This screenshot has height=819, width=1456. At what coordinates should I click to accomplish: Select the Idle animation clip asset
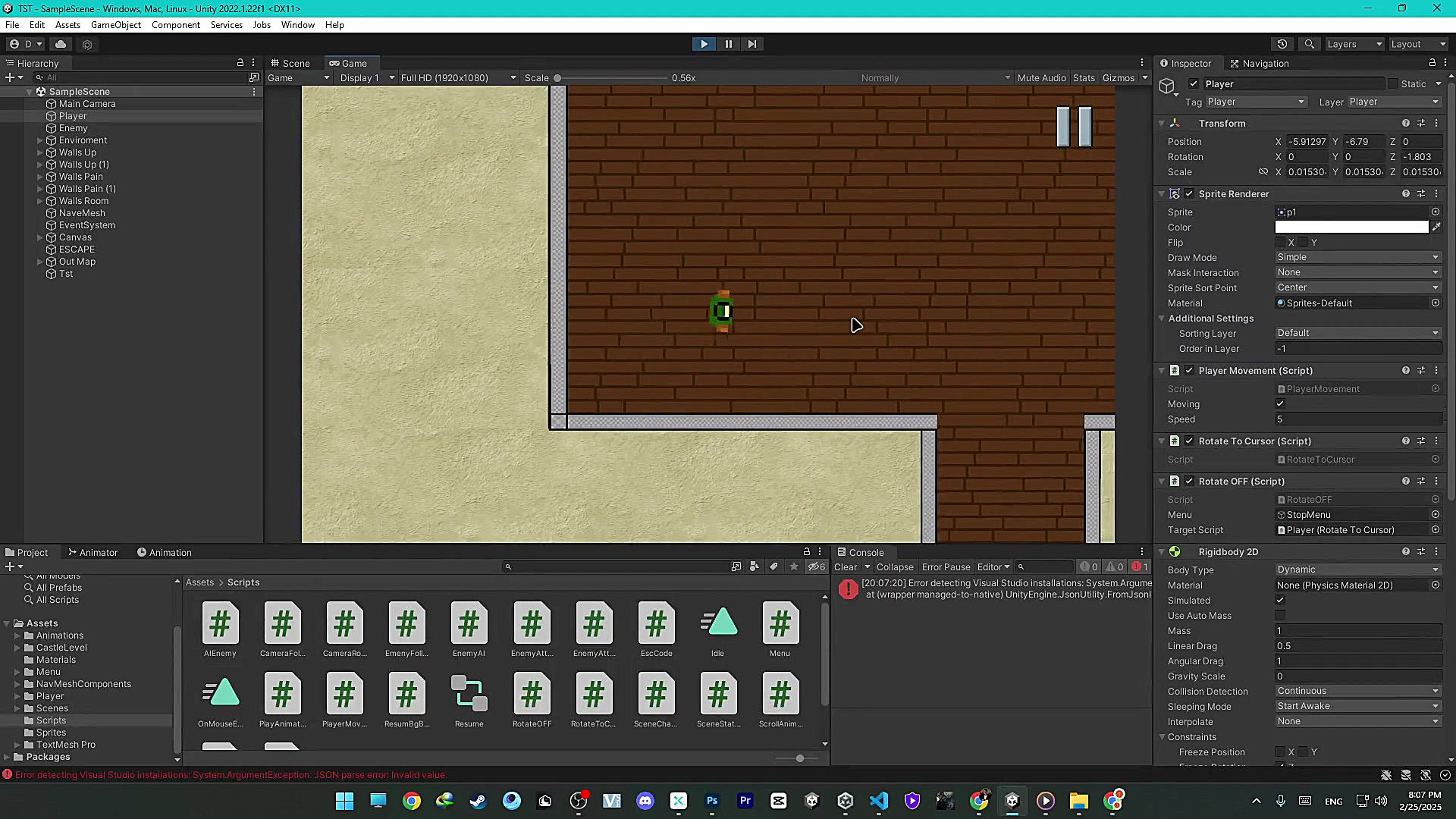click(718, 629)
